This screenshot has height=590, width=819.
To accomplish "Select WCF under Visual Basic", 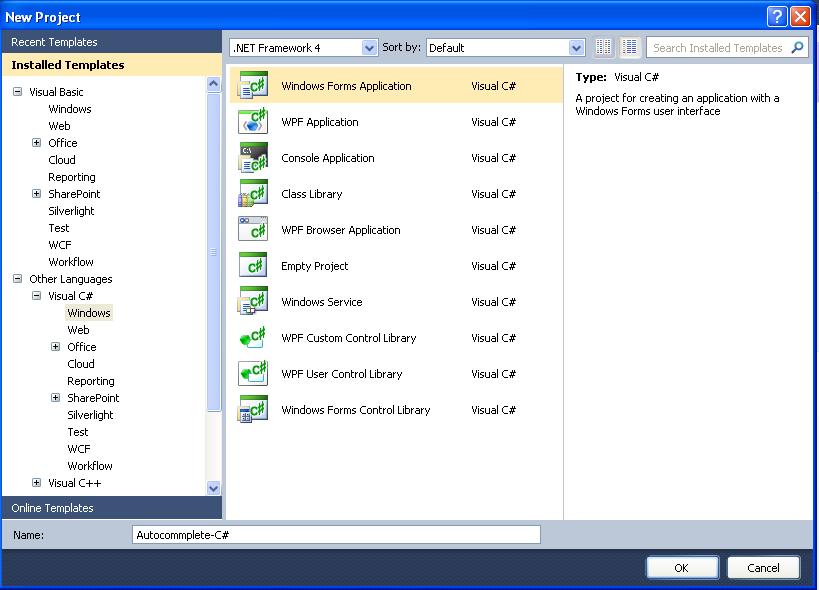I will tap(60, 245).
